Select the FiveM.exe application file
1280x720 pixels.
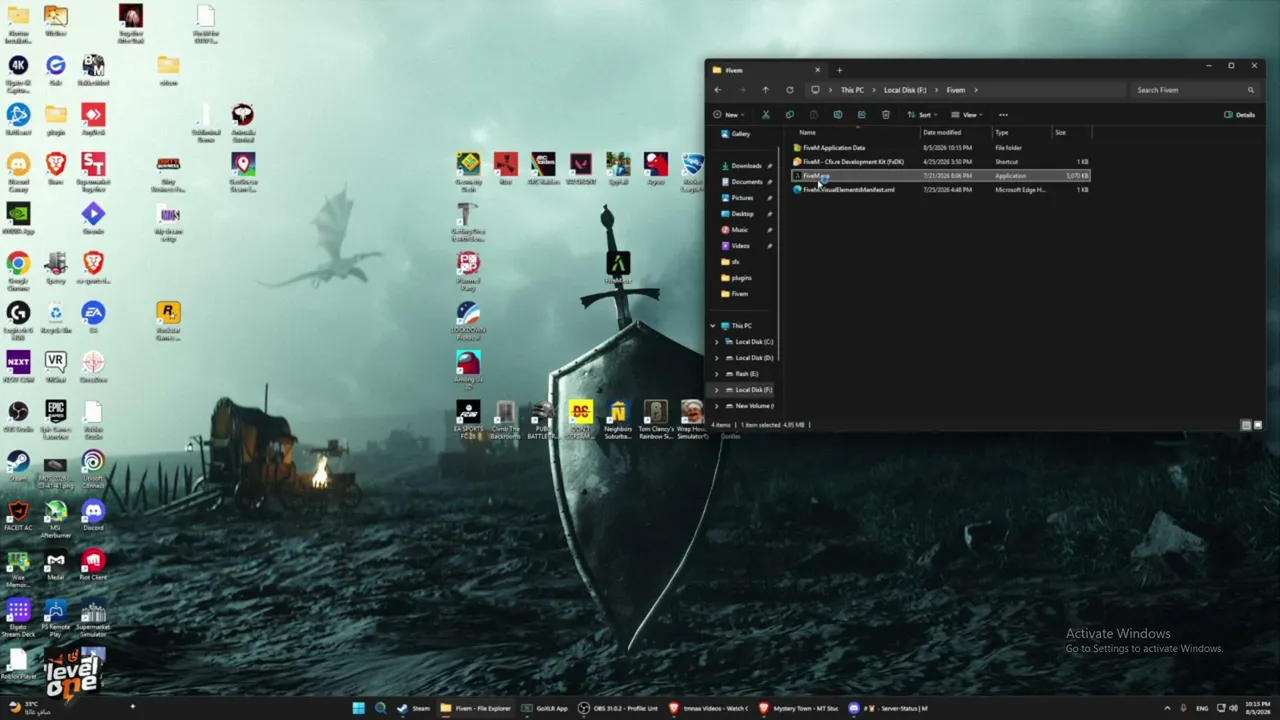pos(940,176)
